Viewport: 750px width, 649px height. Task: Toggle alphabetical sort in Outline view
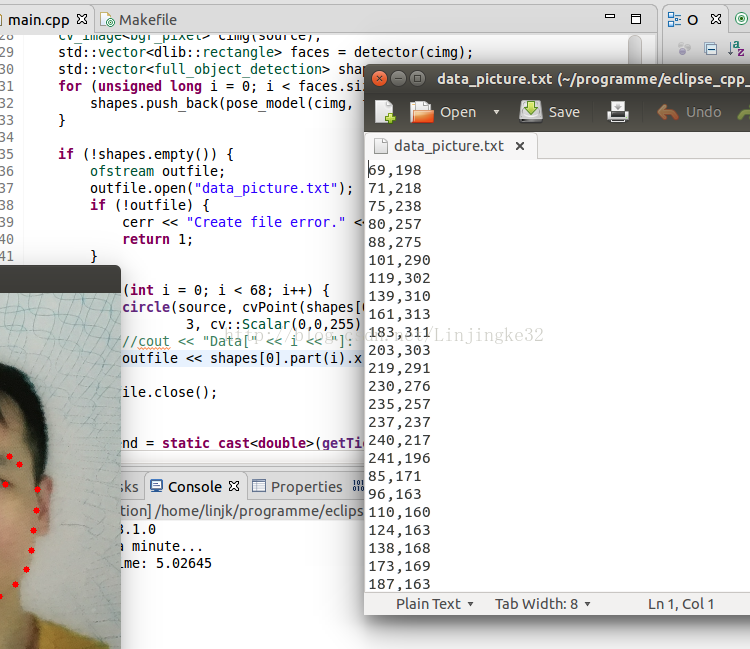735,48
